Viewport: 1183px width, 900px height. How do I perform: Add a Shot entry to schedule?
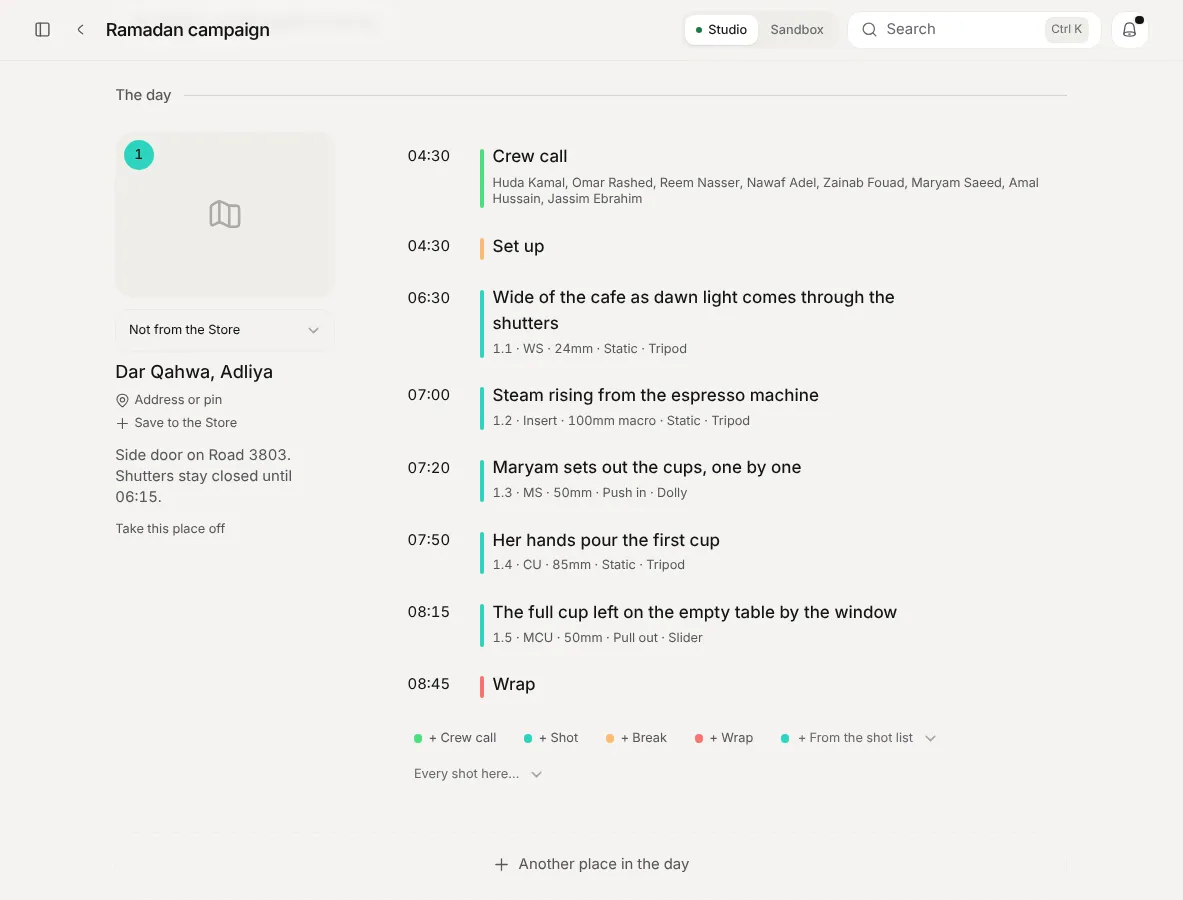tap(551, 738)
